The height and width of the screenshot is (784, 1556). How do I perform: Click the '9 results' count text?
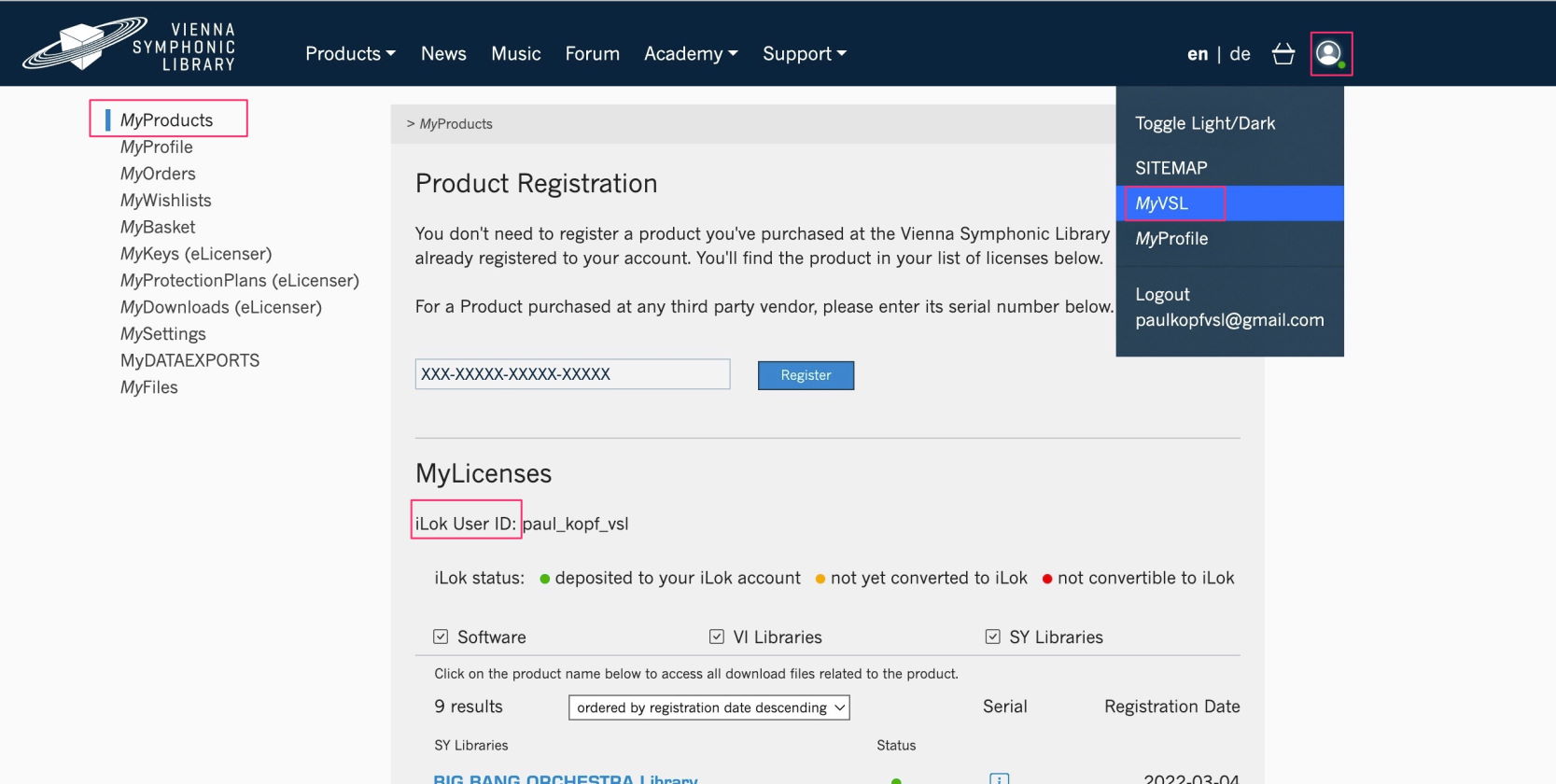[x=469, y=707]
